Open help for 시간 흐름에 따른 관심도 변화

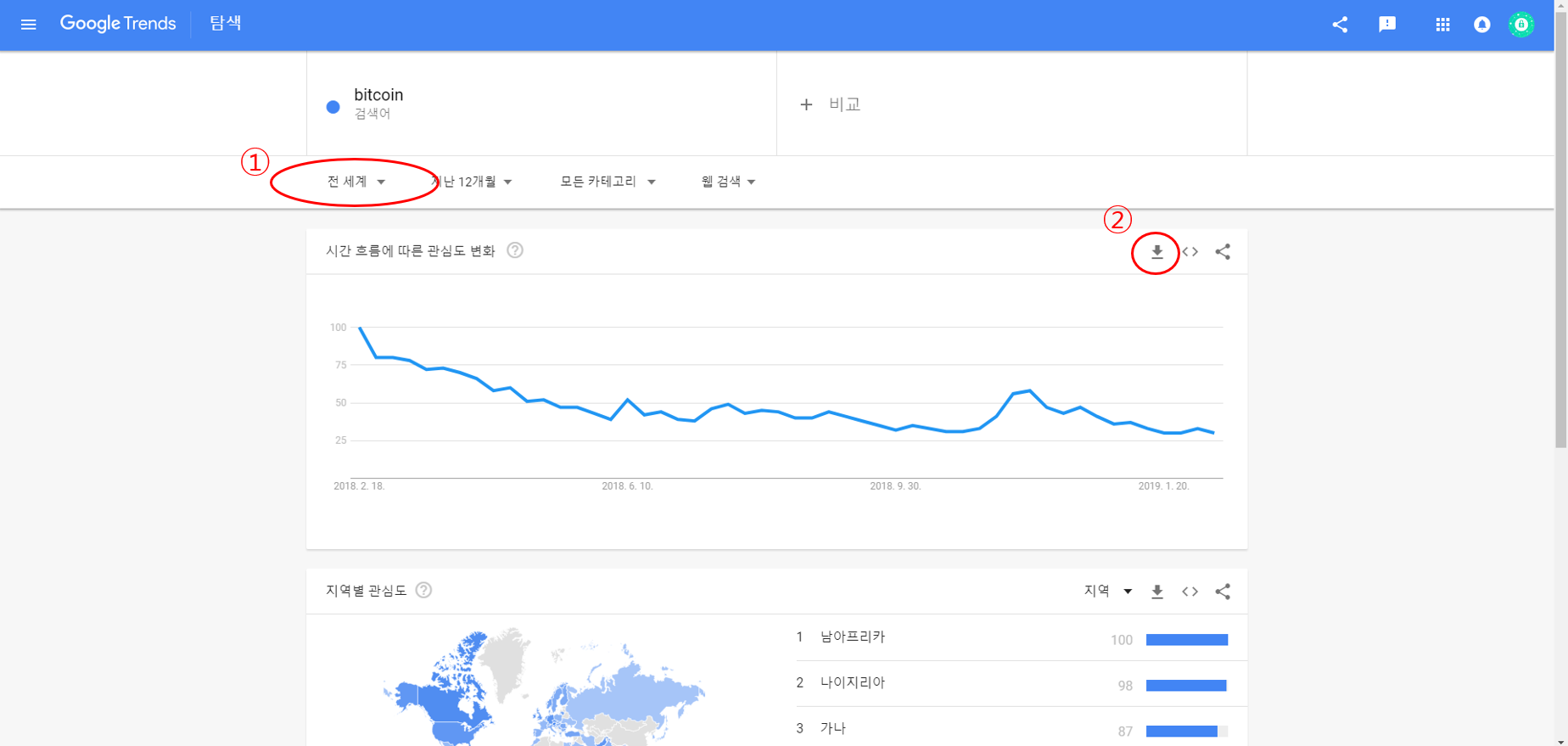click(515, 250)
